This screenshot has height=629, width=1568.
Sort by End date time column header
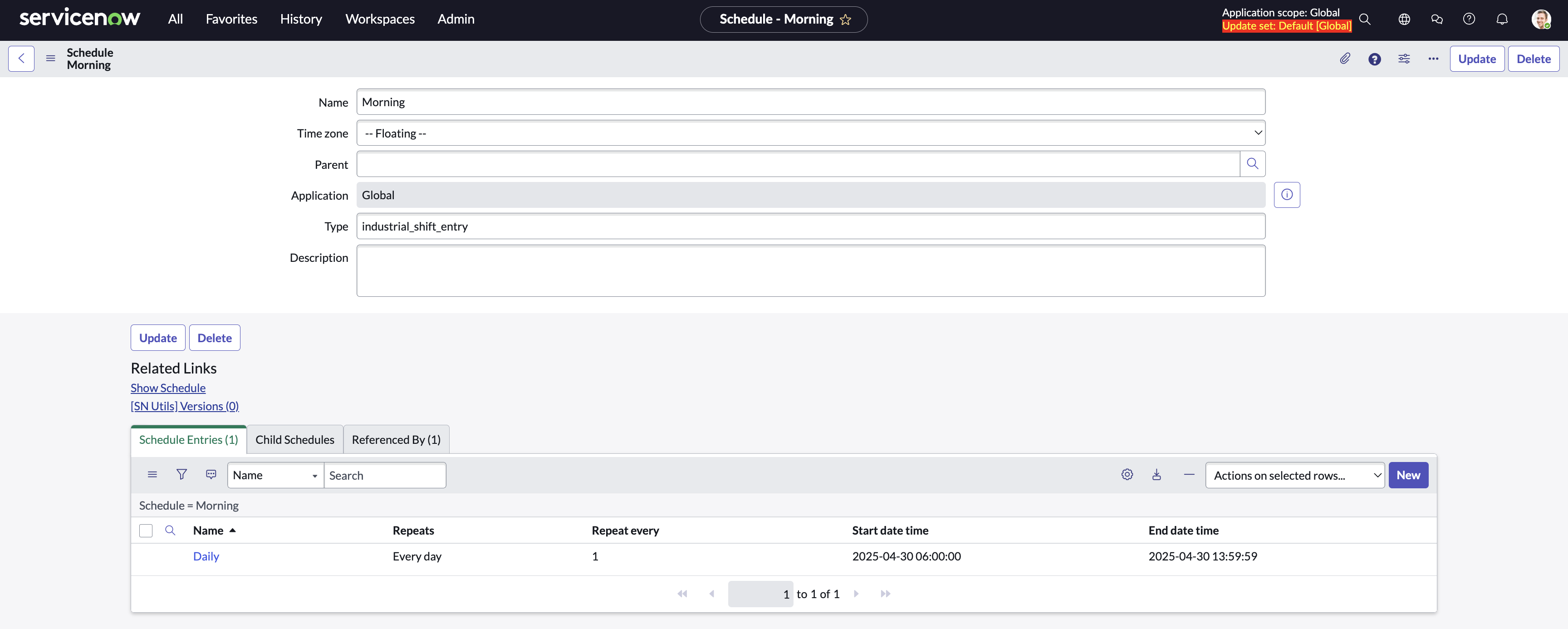pyautogui.click(x=1183, y=531)
